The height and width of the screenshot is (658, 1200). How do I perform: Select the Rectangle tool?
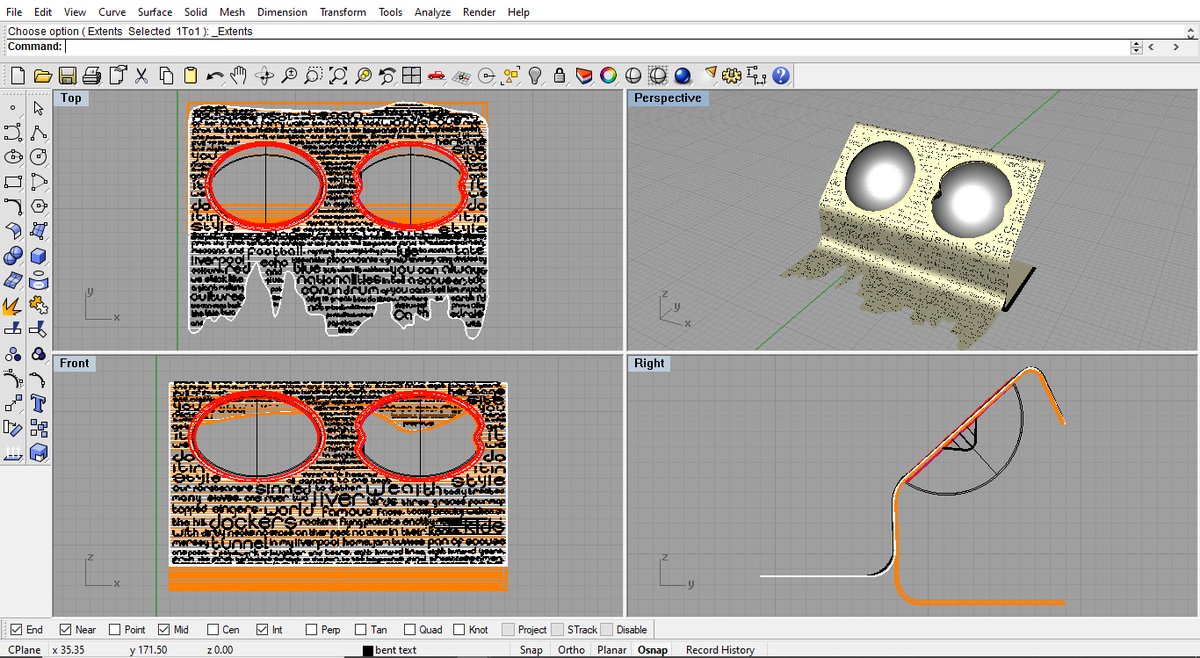point(14,182)
